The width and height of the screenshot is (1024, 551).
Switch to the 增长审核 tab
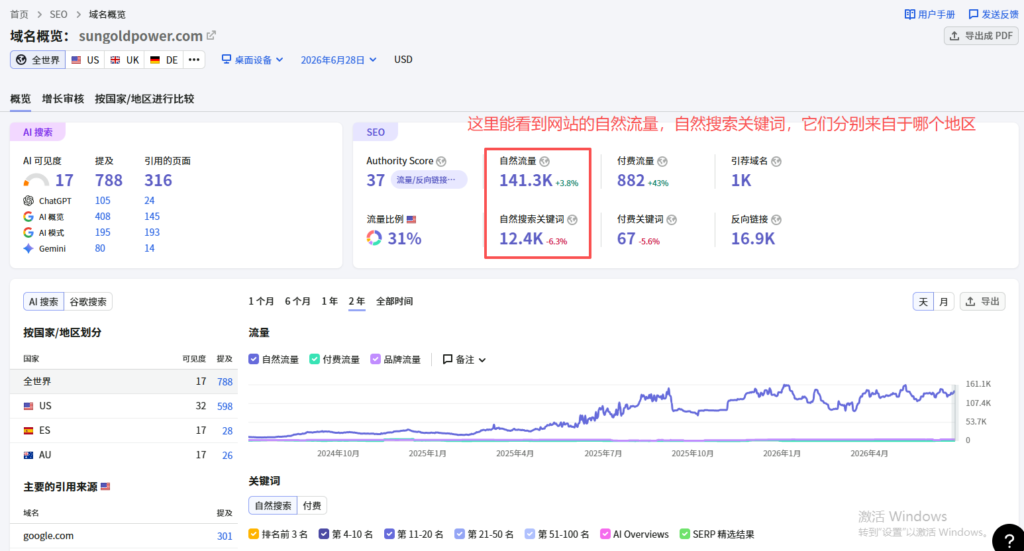[x=63, y=99]
